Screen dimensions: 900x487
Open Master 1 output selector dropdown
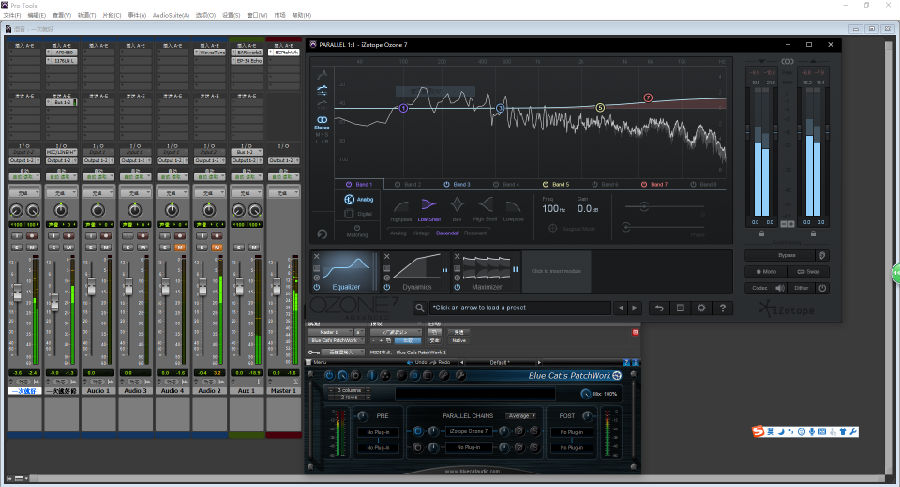283,160
